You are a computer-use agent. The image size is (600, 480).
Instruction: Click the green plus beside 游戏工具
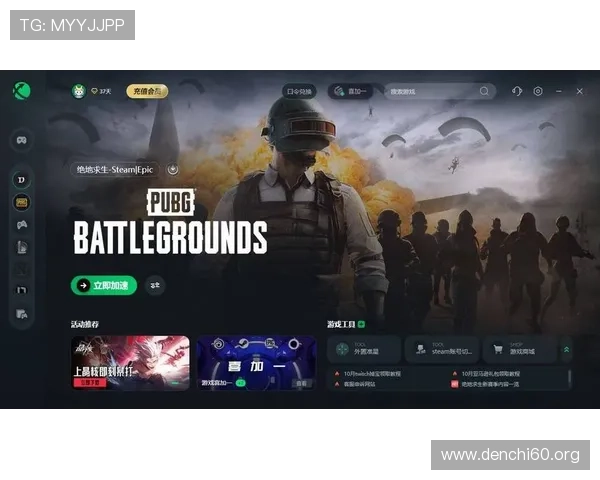tap(362, 324)
